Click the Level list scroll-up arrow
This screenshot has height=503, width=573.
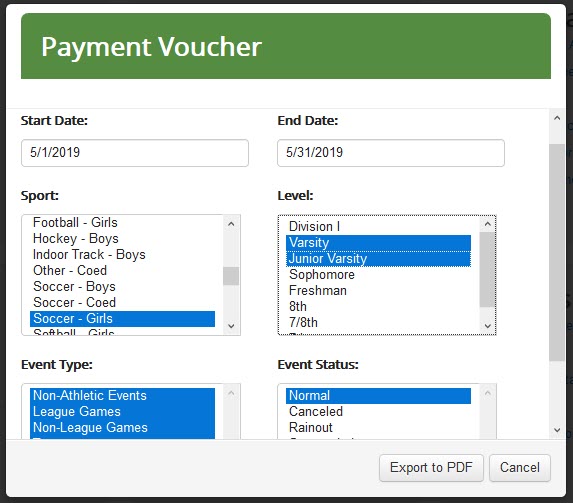487,224
